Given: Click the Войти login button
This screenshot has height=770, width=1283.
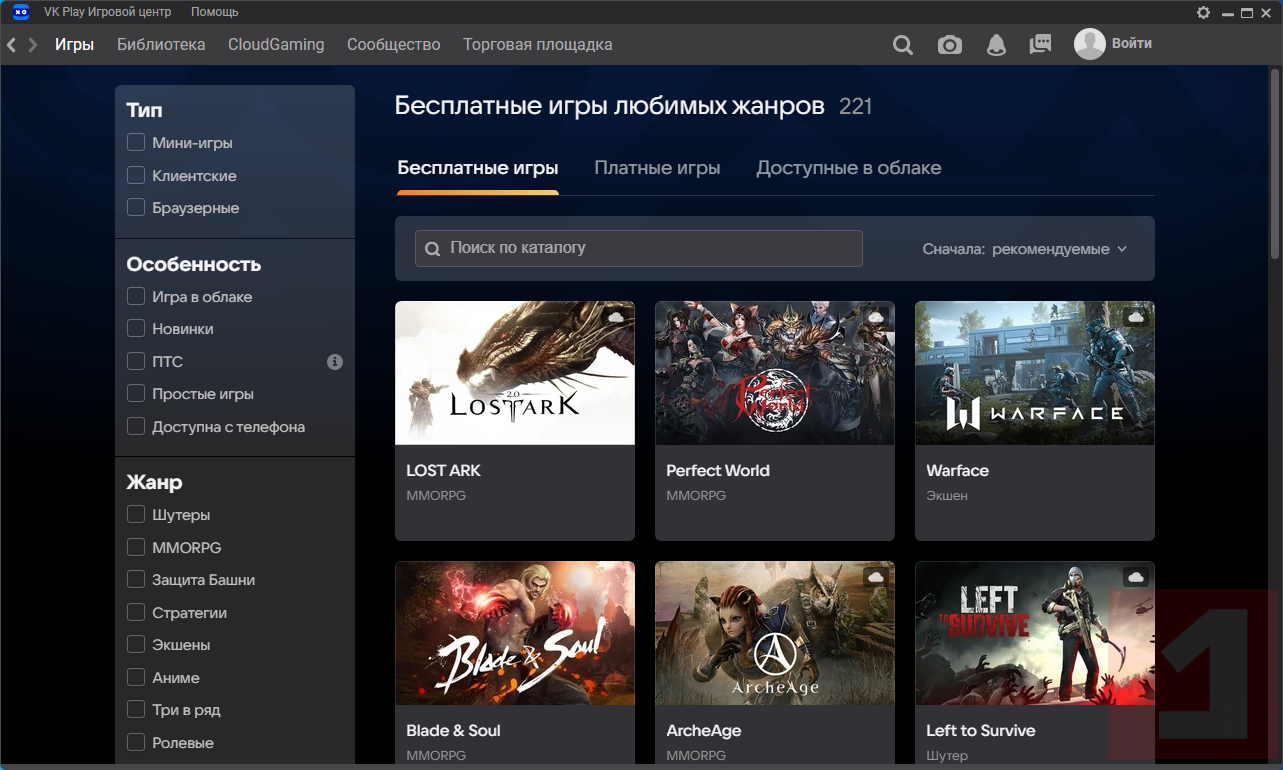Looking at the screenshot, I should coord(1132,44).
